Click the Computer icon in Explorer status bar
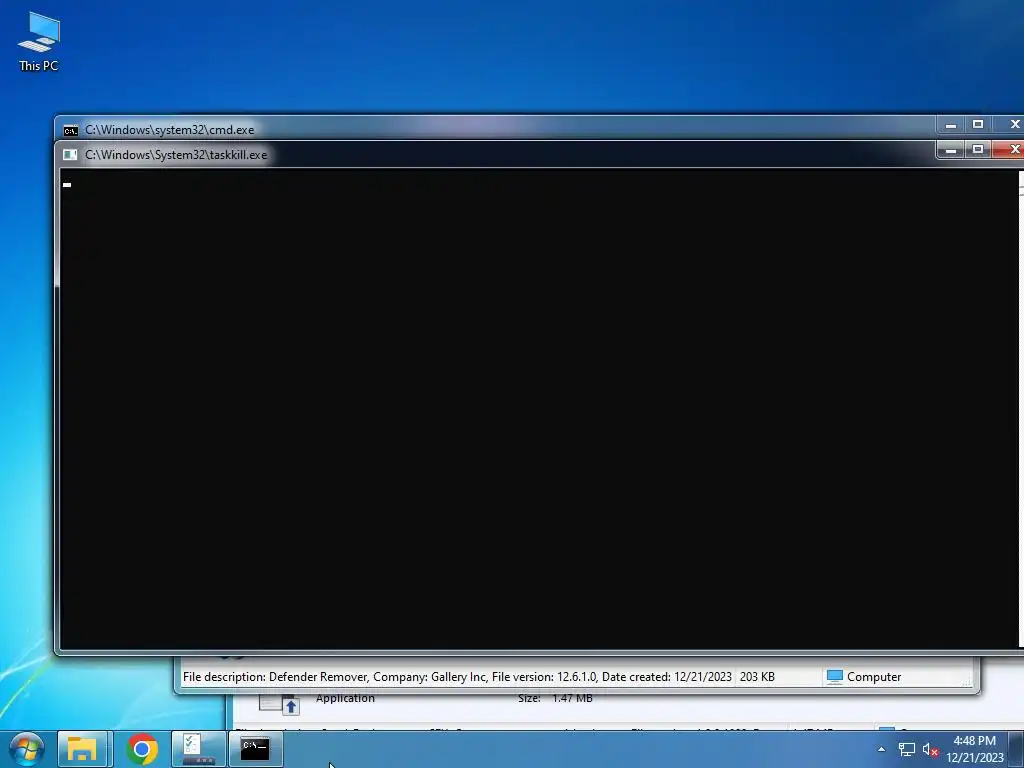Screen dimensions: 1024x768 click(x=834, y=677)
